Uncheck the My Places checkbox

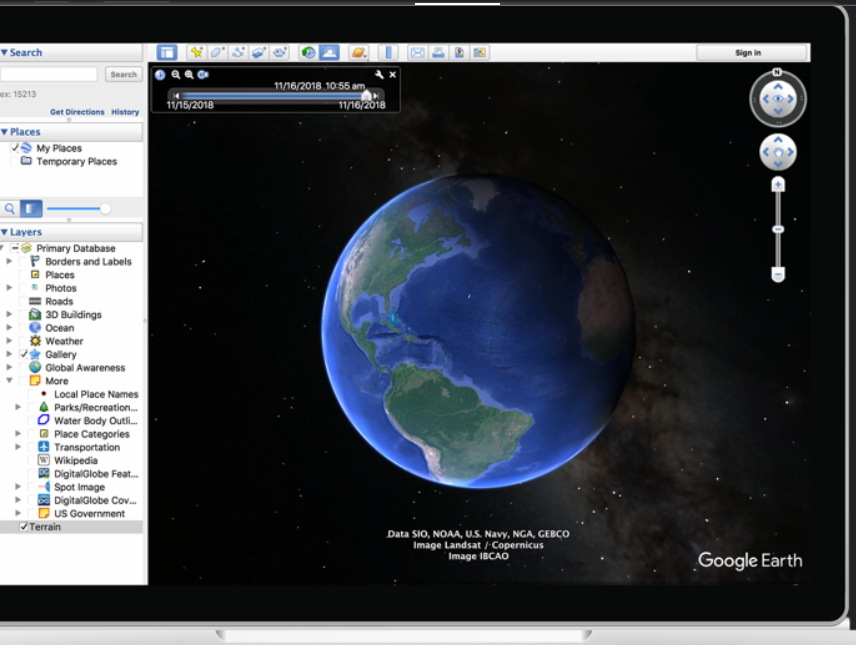tap(15, 148)
